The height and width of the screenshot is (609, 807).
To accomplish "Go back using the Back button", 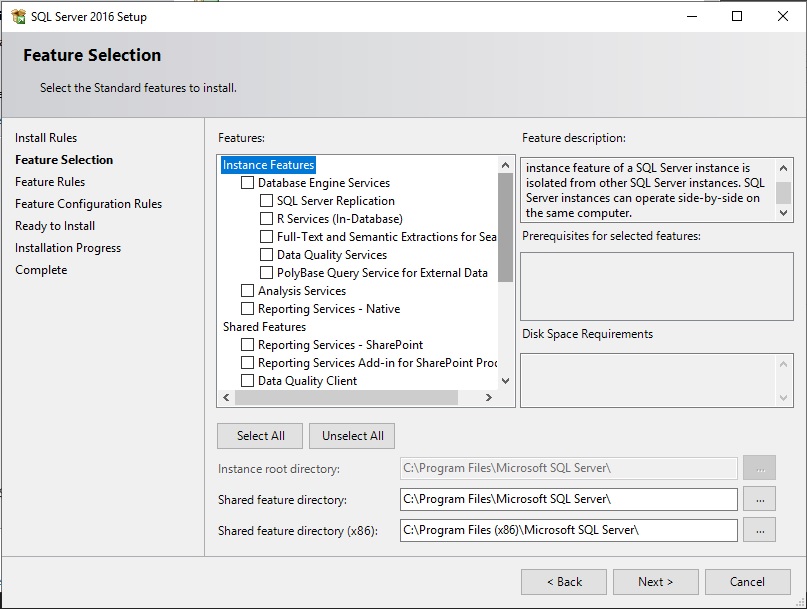I will pos(563,581).
